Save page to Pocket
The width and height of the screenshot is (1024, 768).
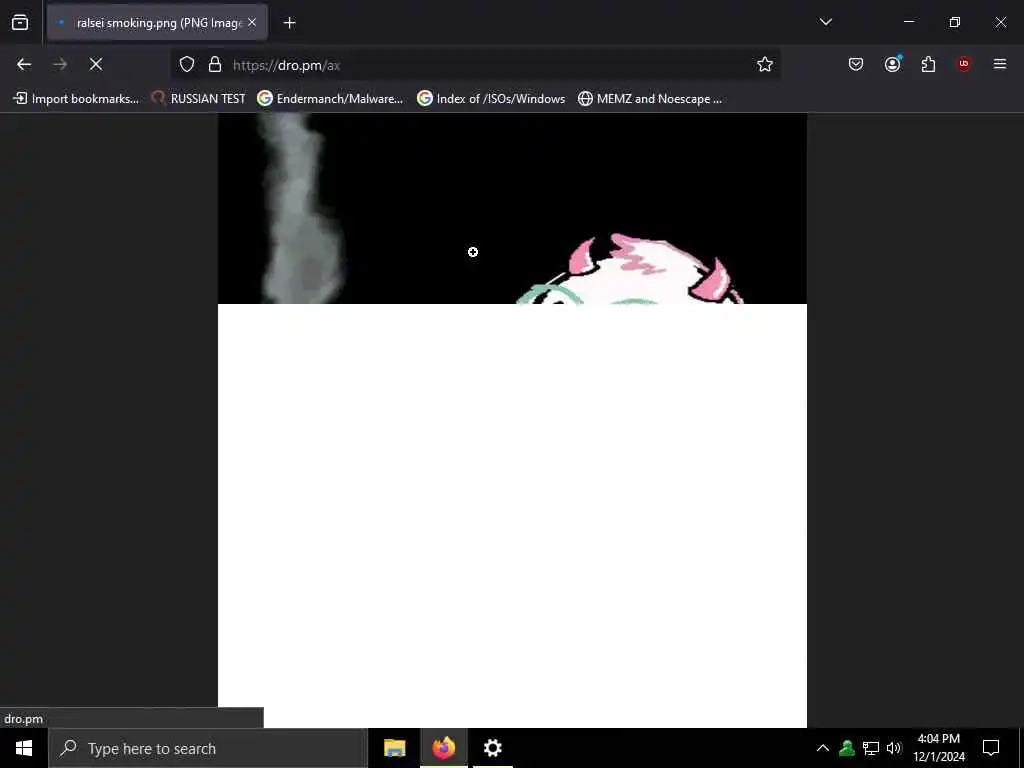(x=856, y=64)
